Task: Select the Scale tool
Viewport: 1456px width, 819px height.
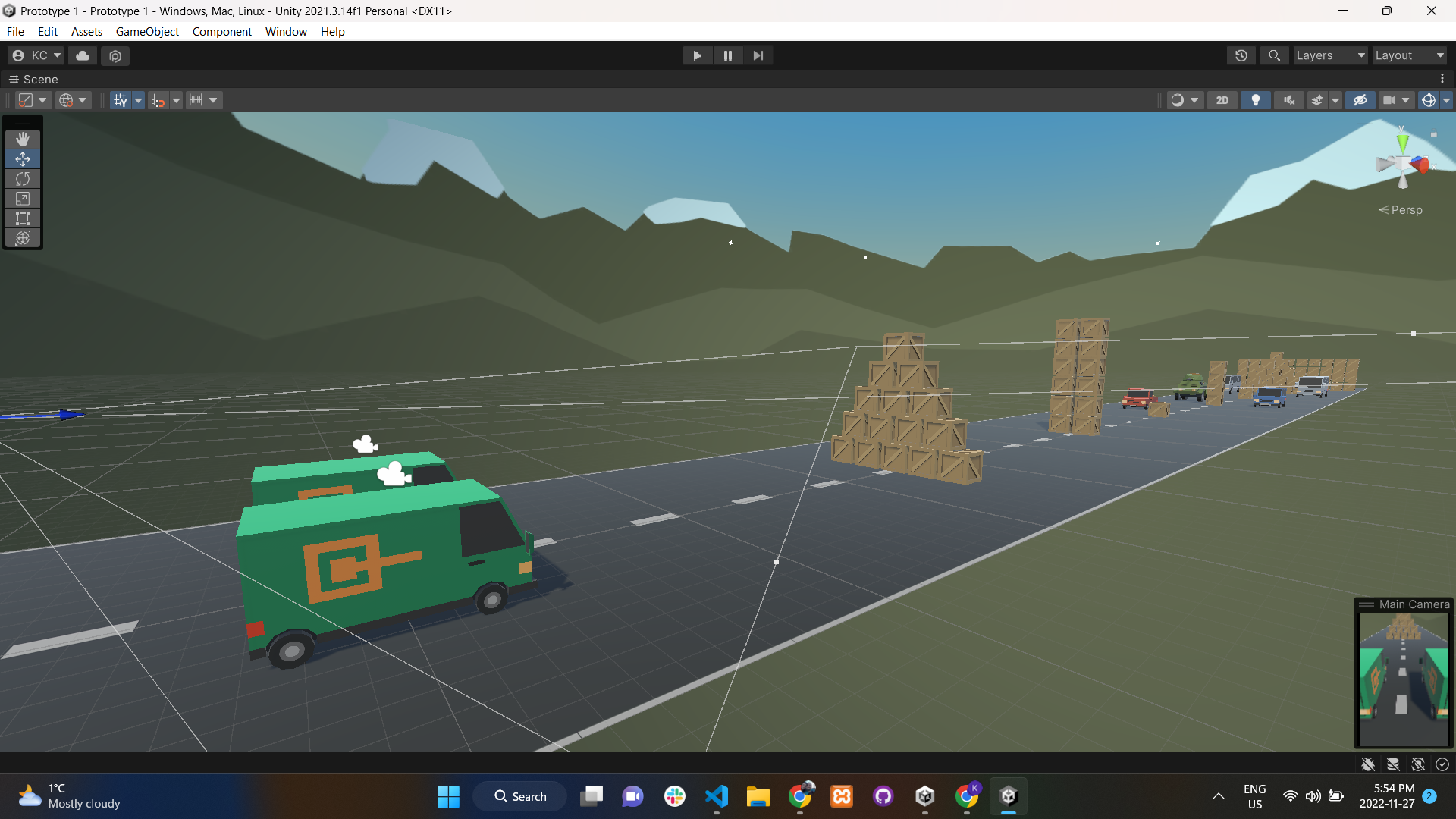Action: click(x=23, y=199)
